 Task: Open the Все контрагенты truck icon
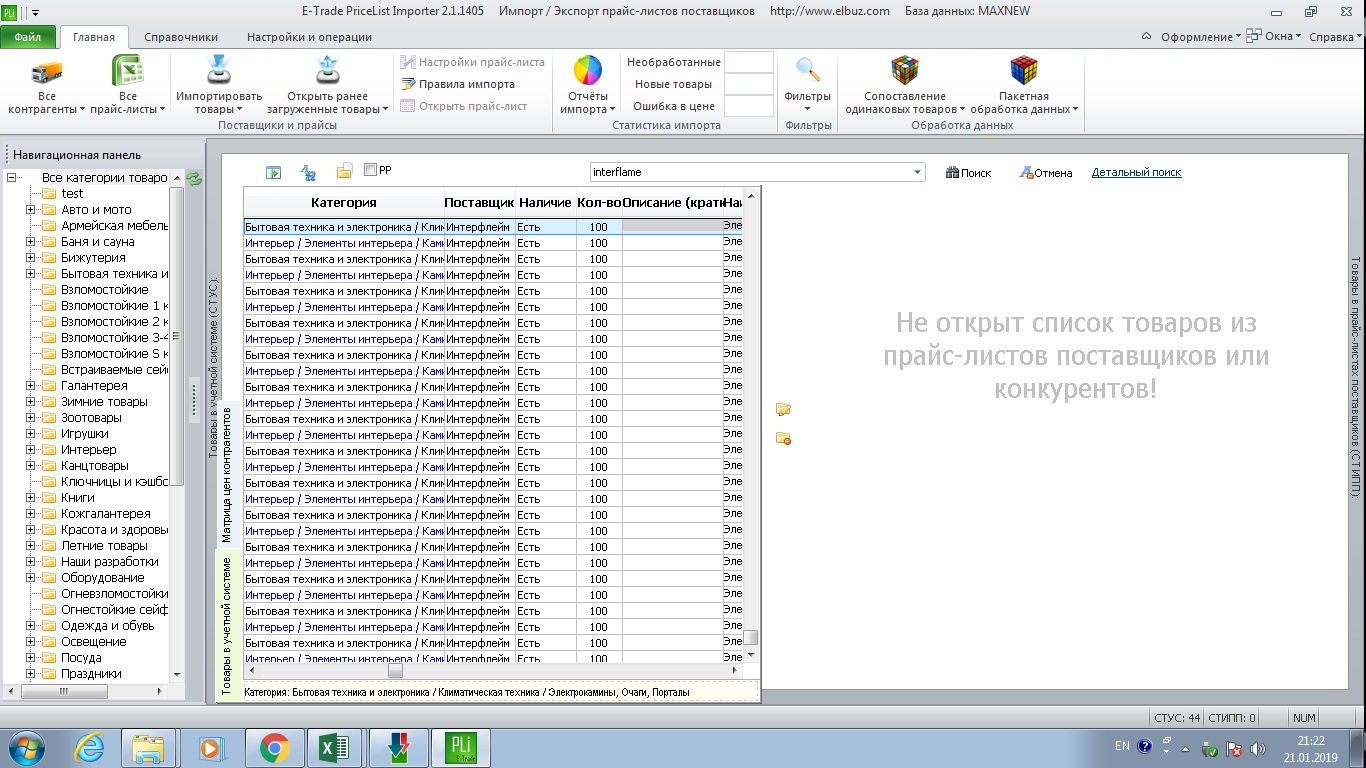47,73
